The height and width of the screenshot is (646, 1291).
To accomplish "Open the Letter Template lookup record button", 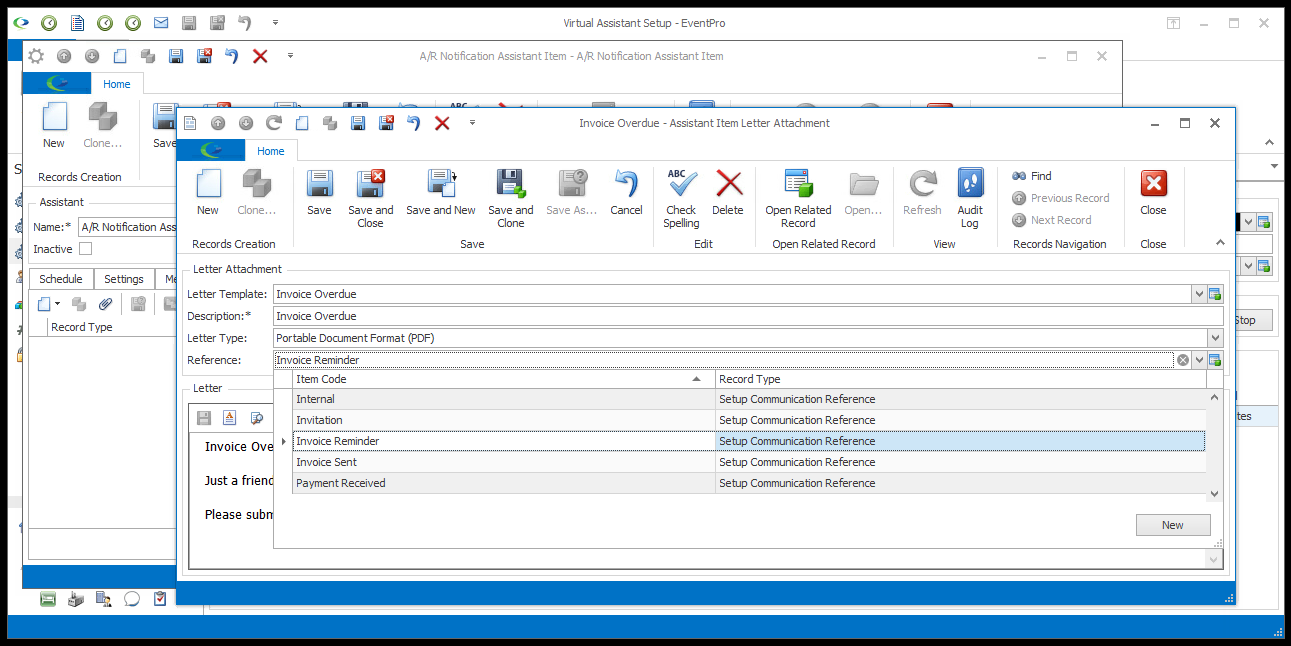I will (x=1215, y=294).
